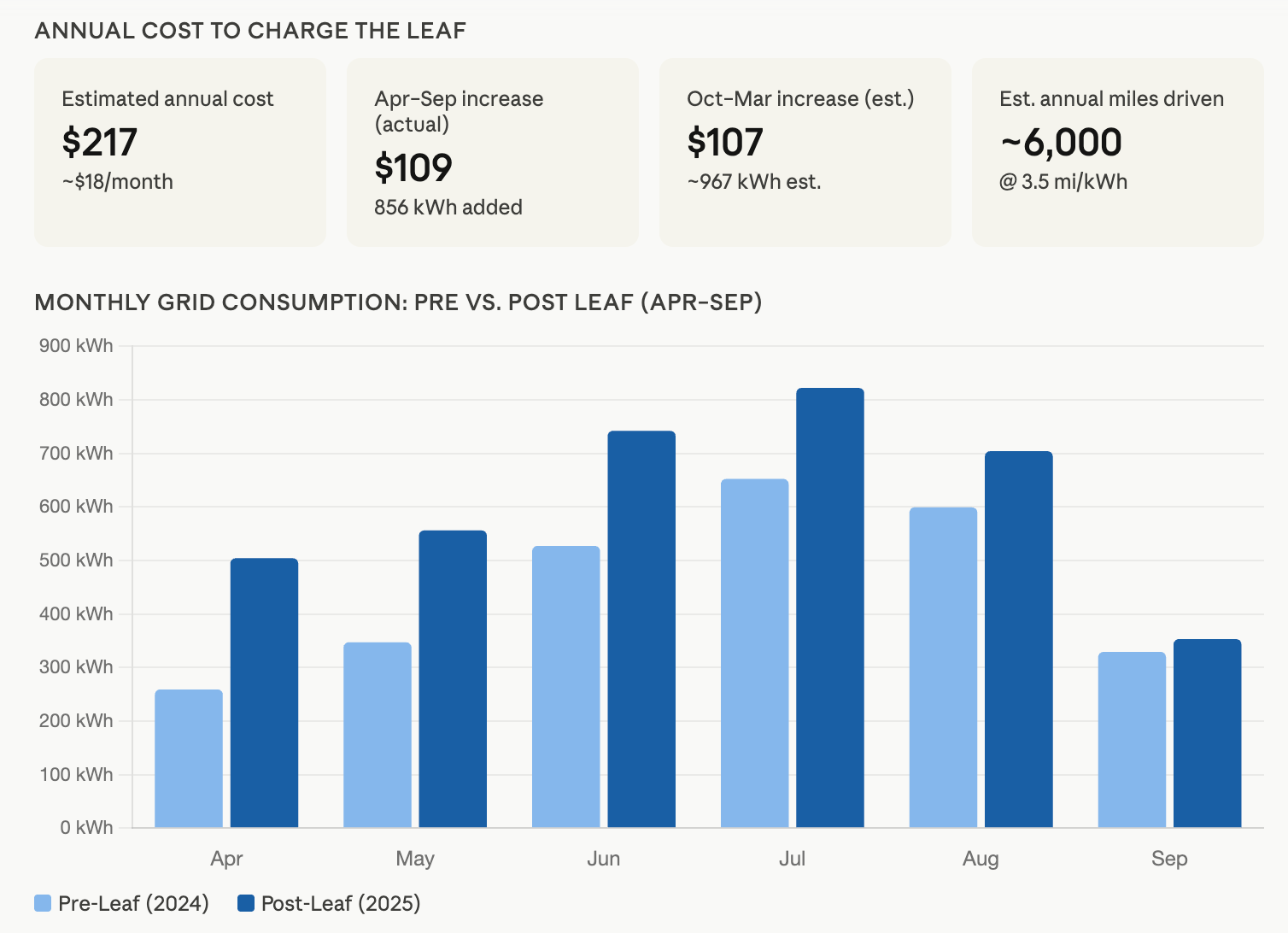The image size is (1288, 933).
Task: Select the July Post-Leaf 2025 bar
Action: (830, 607)
